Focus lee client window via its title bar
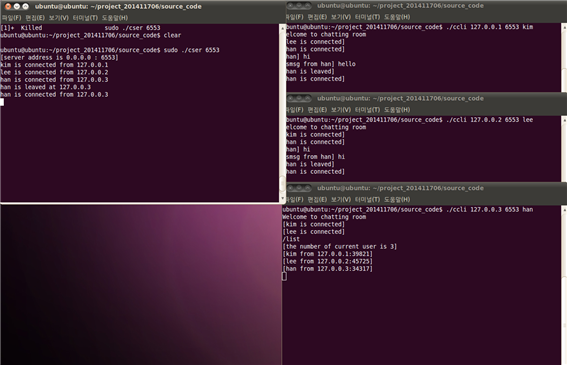Viewport: 567px width, 365px height. pos(400,98)
